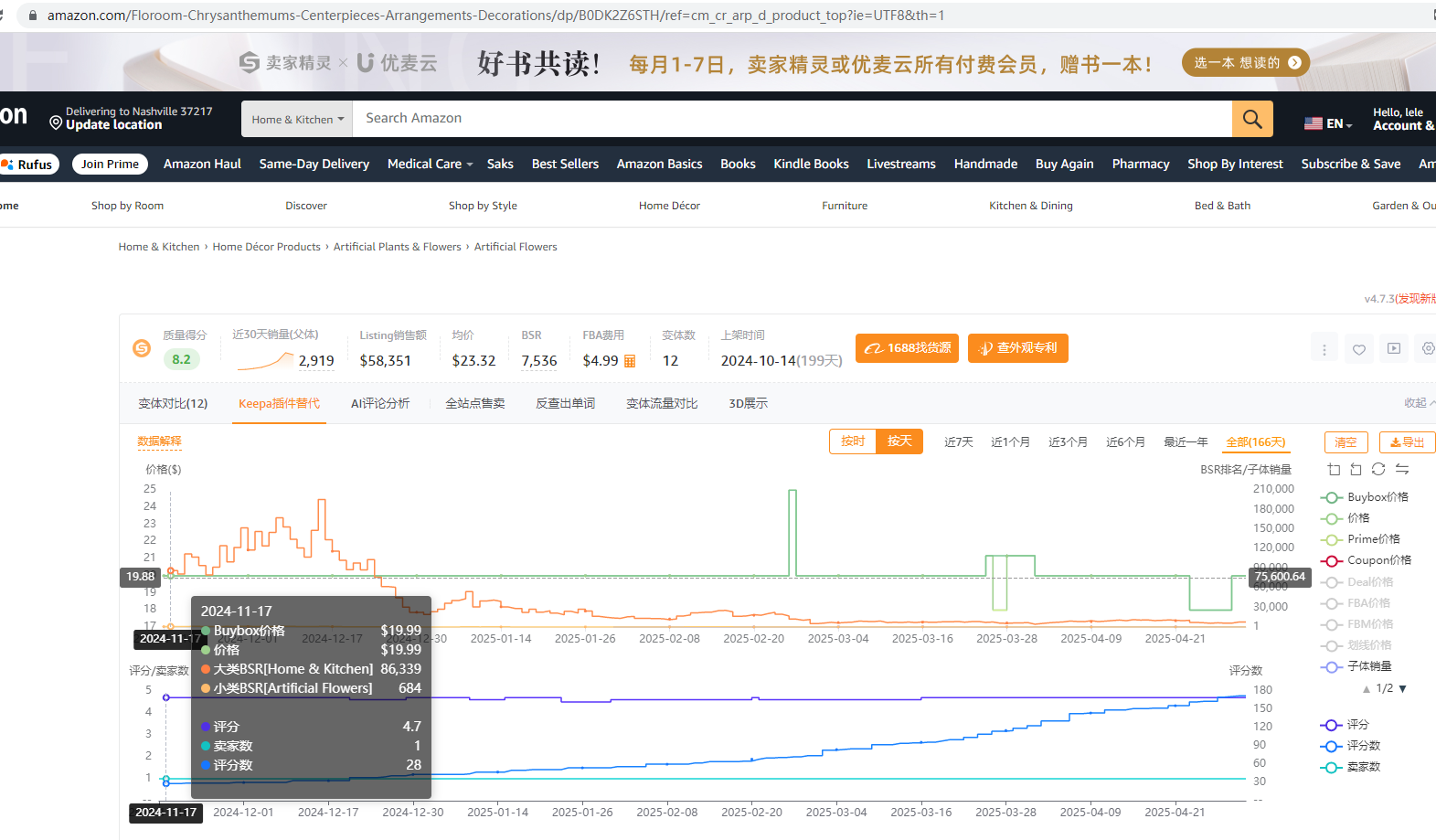Click the US flag language icon

(x=1314, y=123)
